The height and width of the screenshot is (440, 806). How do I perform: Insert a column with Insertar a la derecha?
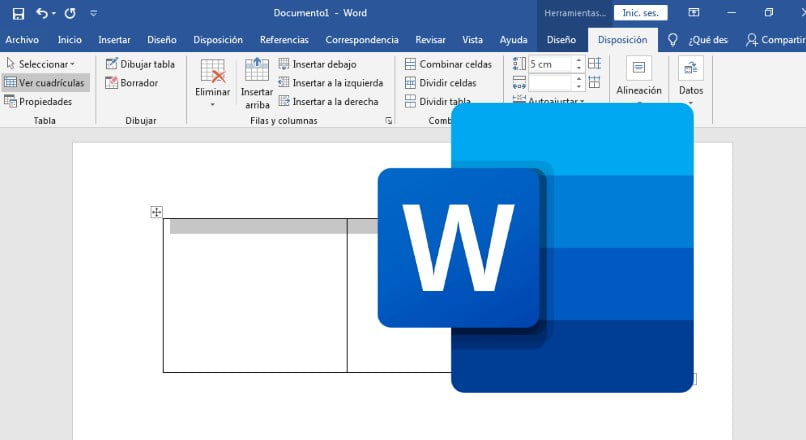coord(328,102)
